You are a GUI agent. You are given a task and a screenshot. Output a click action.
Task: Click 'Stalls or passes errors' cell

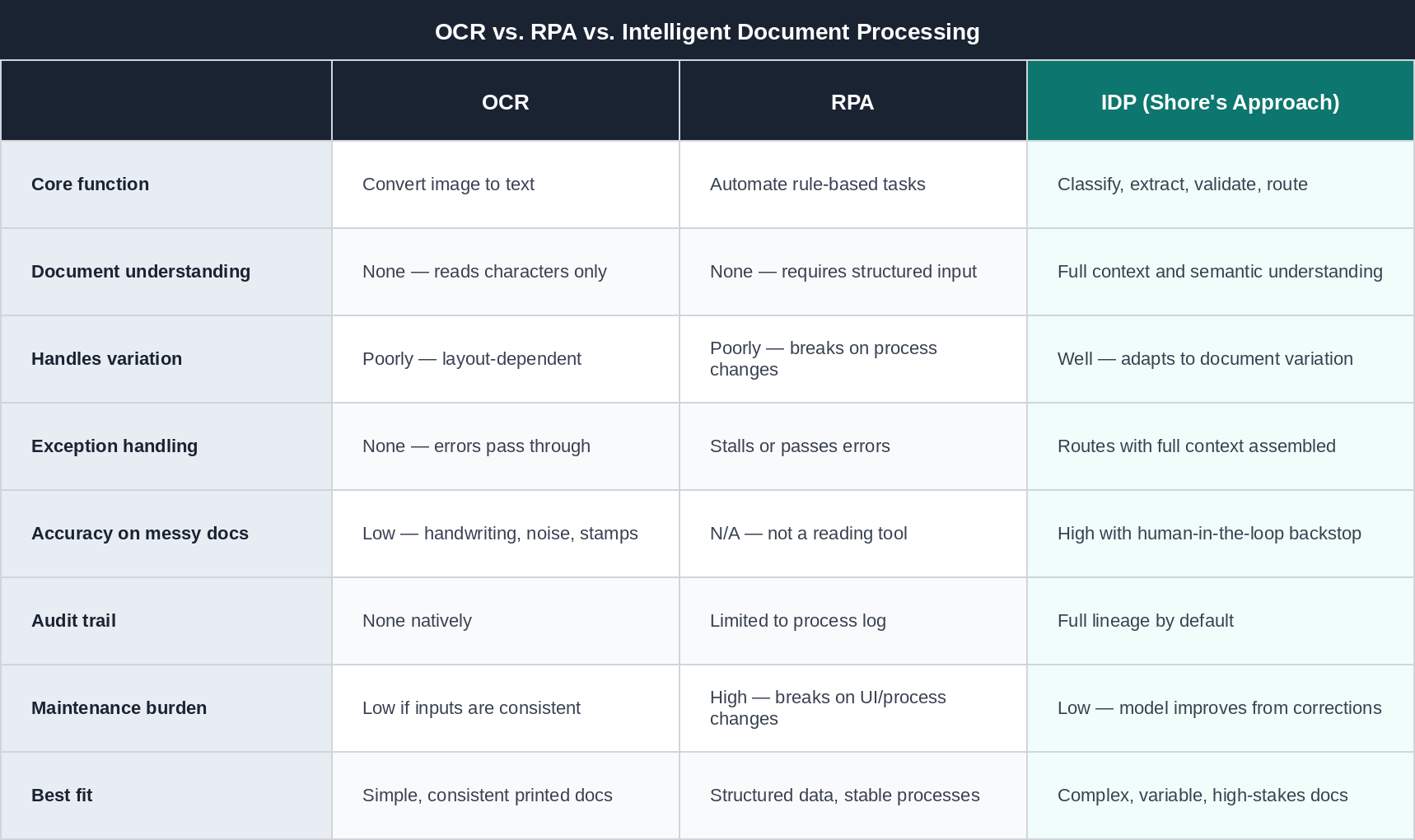pyautogui.click(x=852, y=446)
